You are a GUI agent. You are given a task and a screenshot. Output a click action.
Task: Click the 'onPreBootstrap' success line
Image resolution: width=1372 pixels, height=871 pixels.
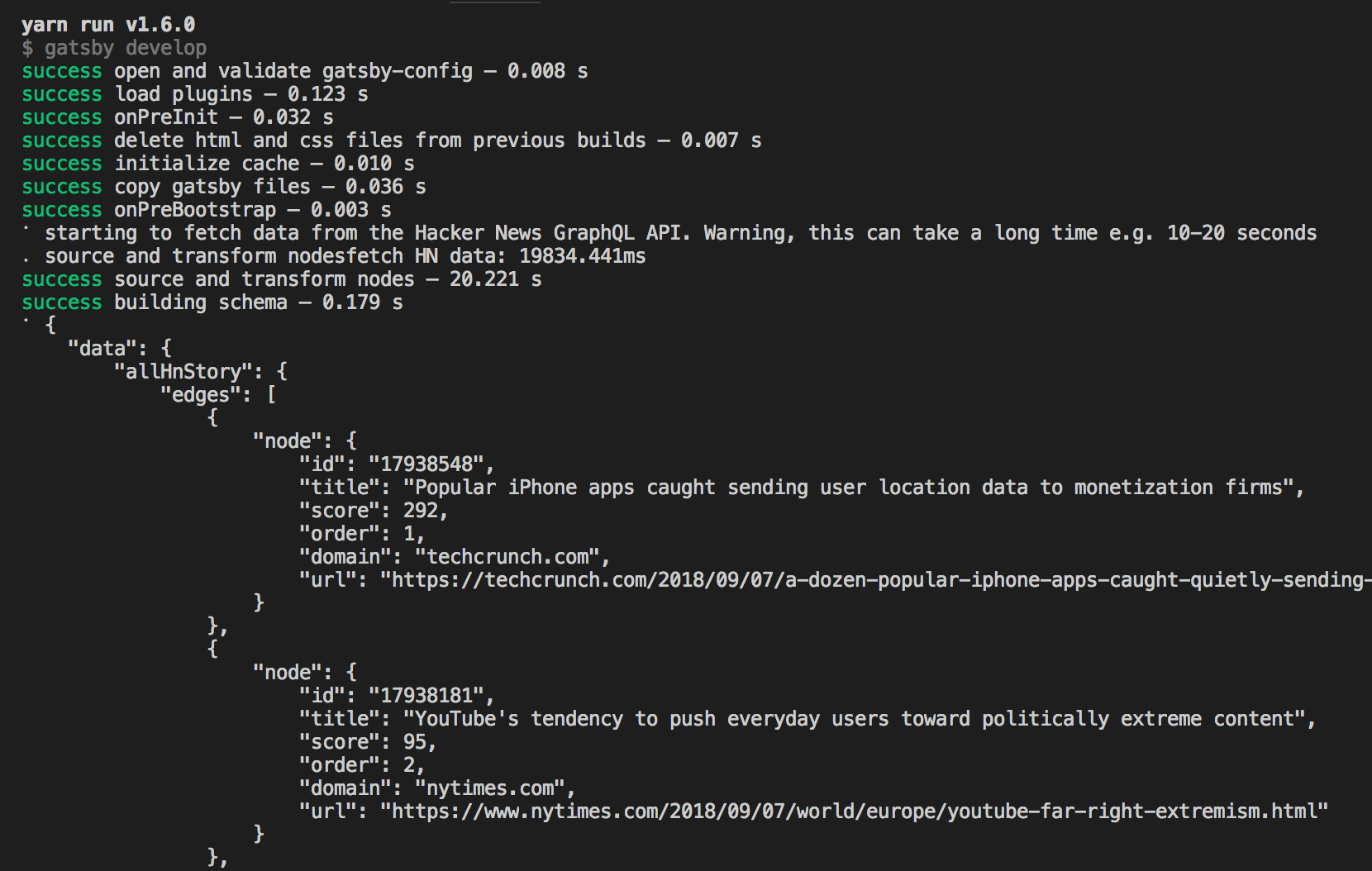pyautogui.click(x=207, y=210)
